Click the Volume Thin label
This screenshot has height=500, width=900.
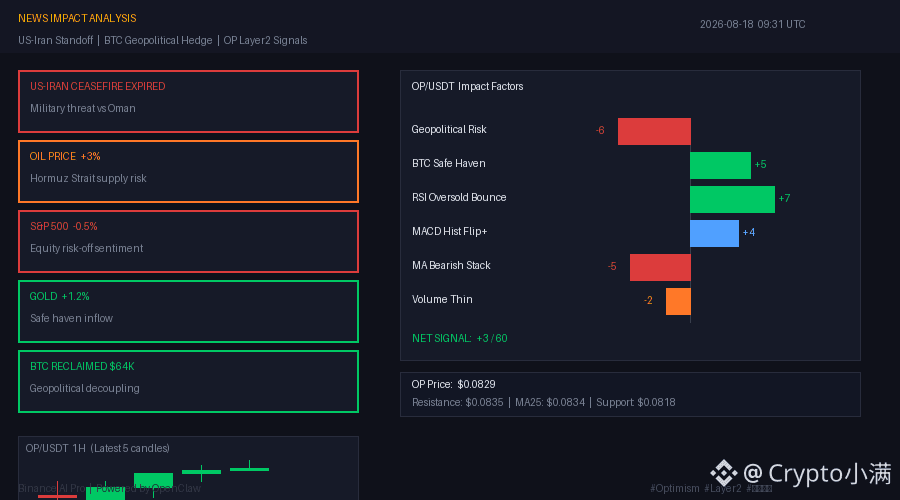click(x=442, y=300)
